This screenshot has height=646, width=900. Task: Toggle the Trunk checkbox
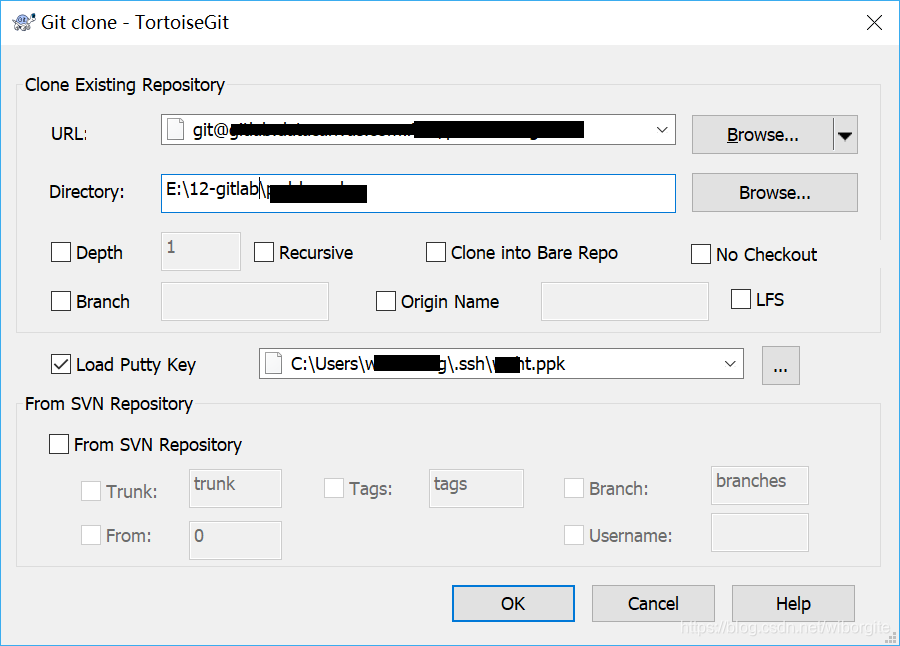[91, 491]
